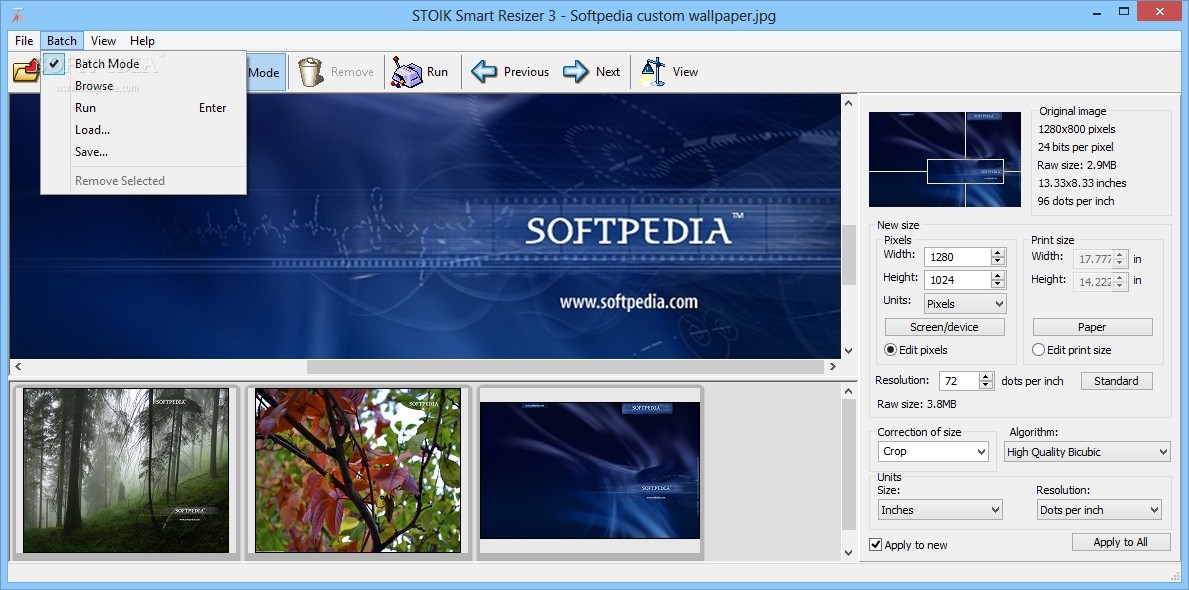Open the Resolution Dots per inch dropdown

(1099, 510)
